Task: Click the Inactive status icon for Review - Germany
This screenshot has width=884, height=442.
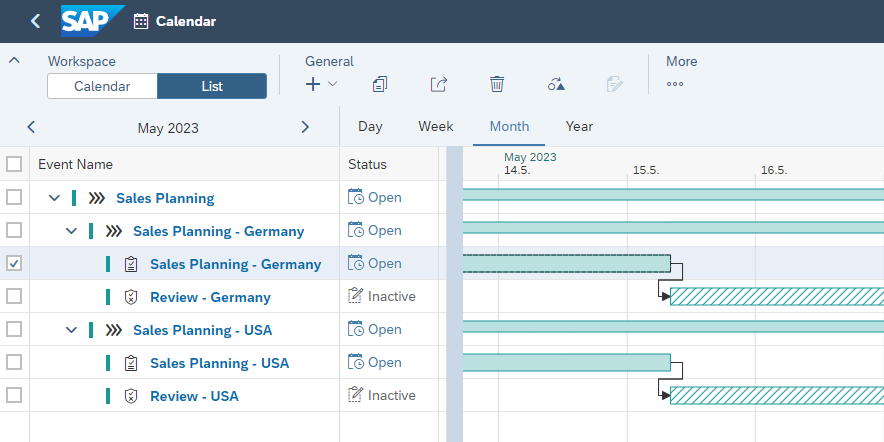Action: coord(355,296)
